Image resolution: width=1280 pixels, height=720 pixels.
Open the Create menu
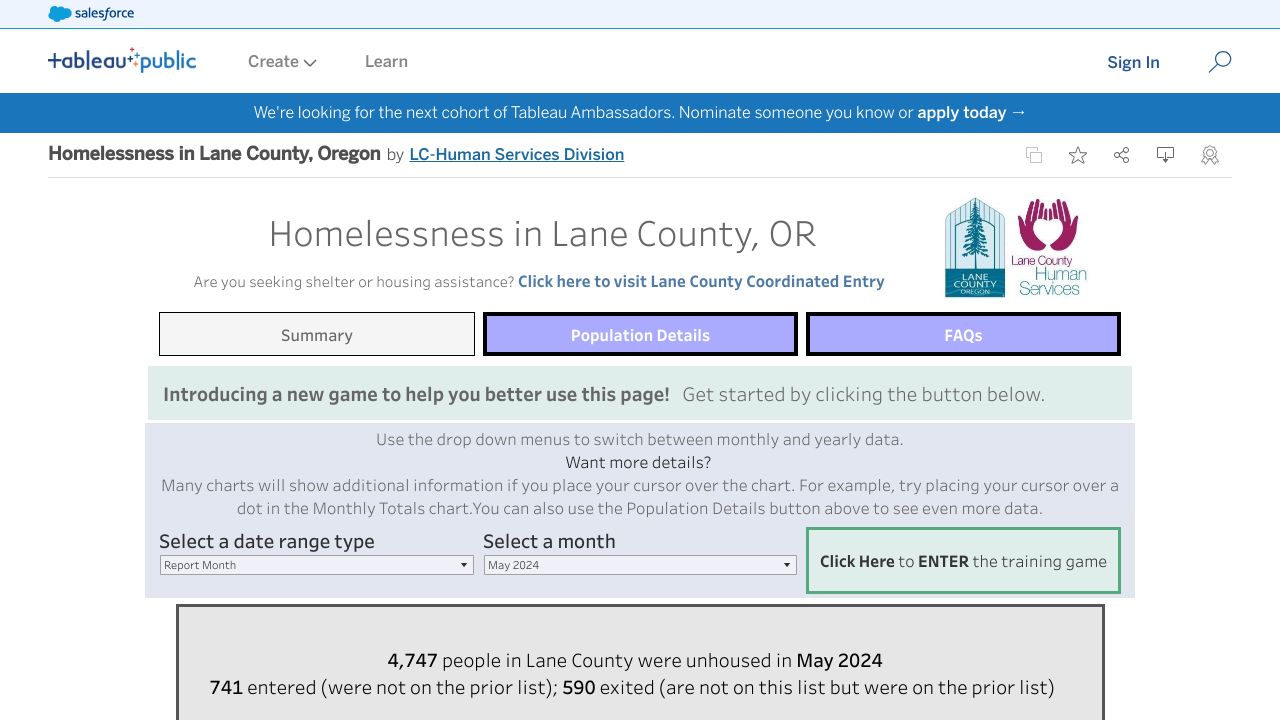[x=281, y=61]
